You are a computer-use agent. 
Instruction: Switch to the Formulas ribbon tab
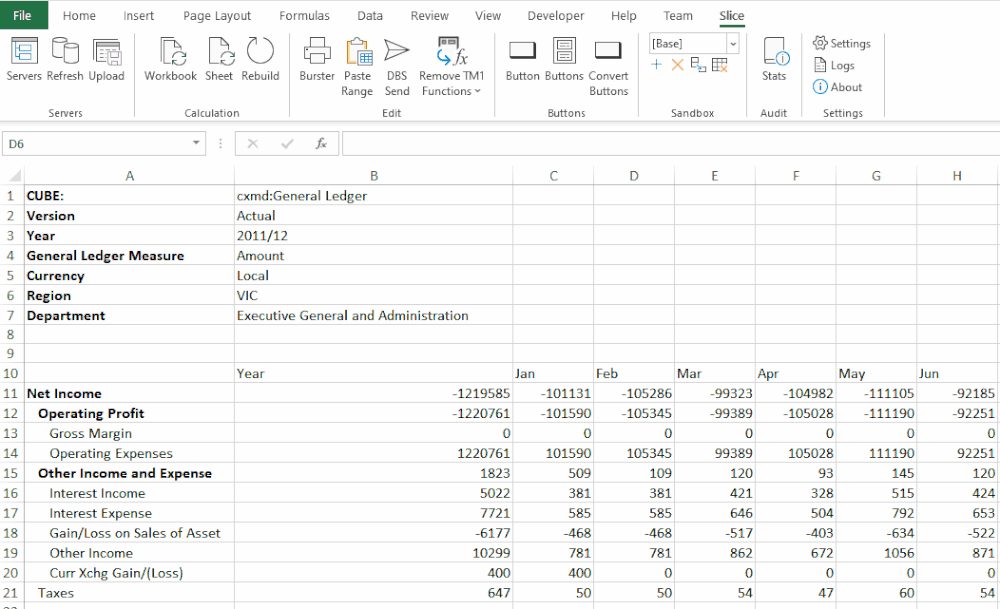(x=304, y=16)
